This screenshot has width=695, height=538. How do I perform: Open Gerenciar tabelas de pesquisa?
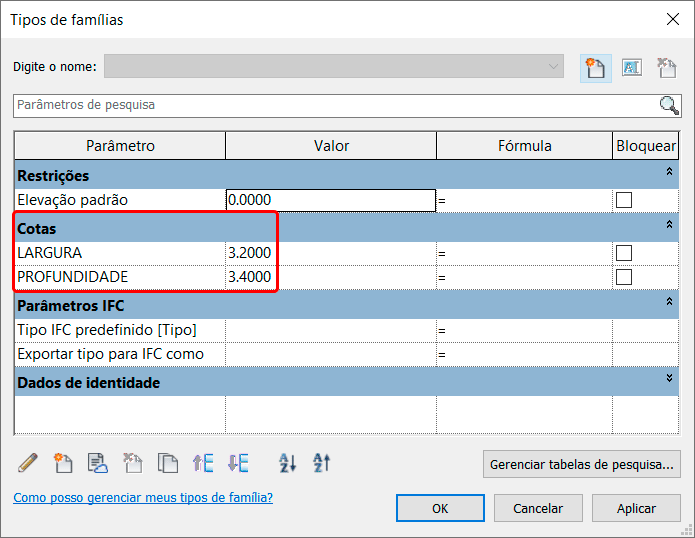click(582, 464)
